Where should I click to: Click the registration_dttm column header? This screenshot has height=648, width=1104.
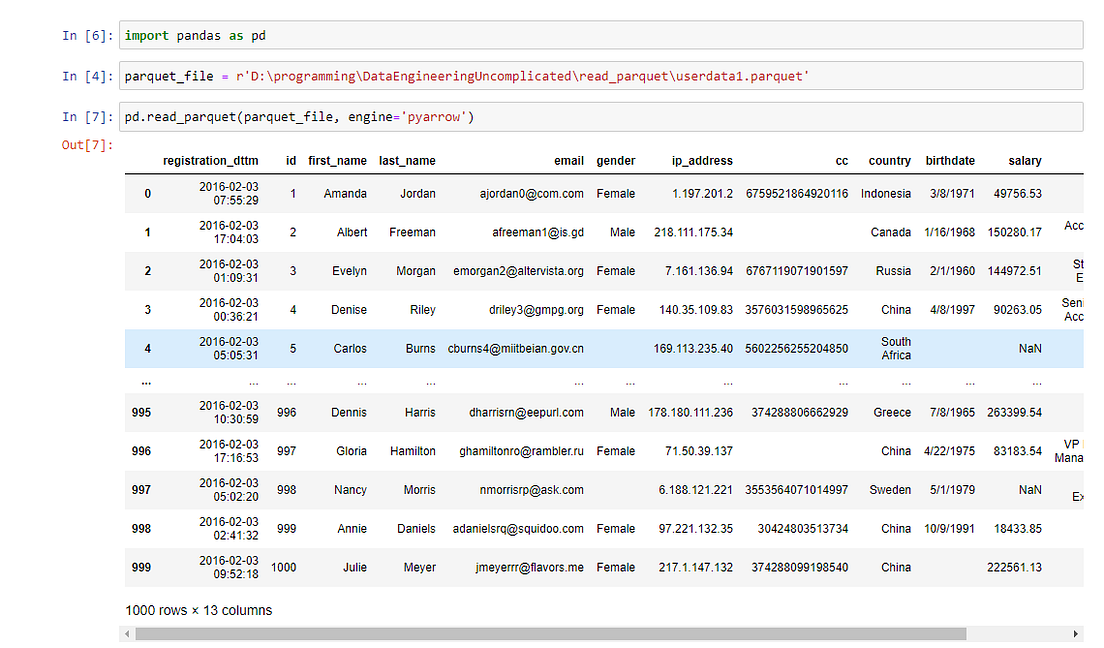211,160
